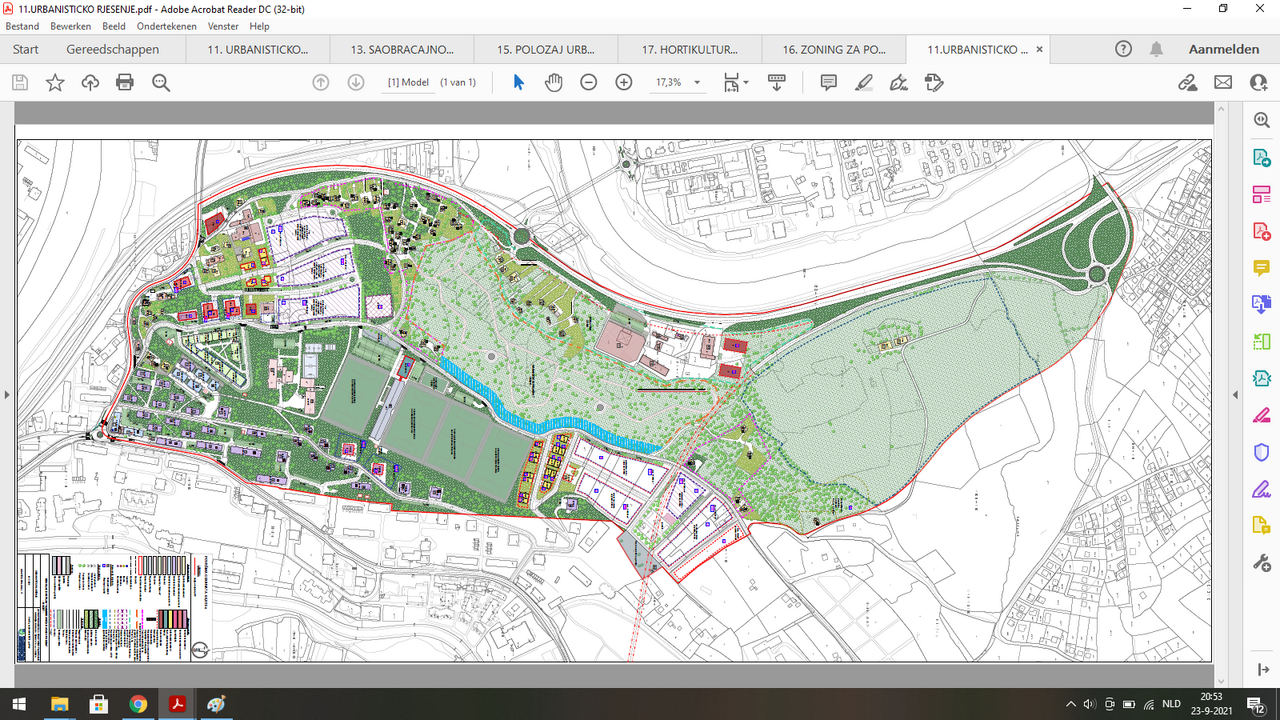The height and width of the screenshot is (720, 1280).
Task: Open the 16. ZONING ZA PO document tab
Action: click(834, 49)
